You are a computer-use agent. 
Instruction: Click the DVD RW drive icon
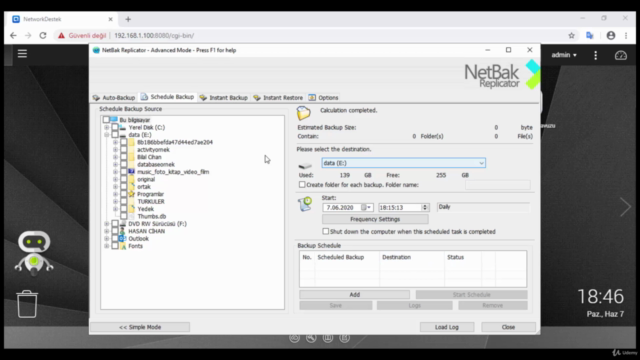(x=122, y=224)
